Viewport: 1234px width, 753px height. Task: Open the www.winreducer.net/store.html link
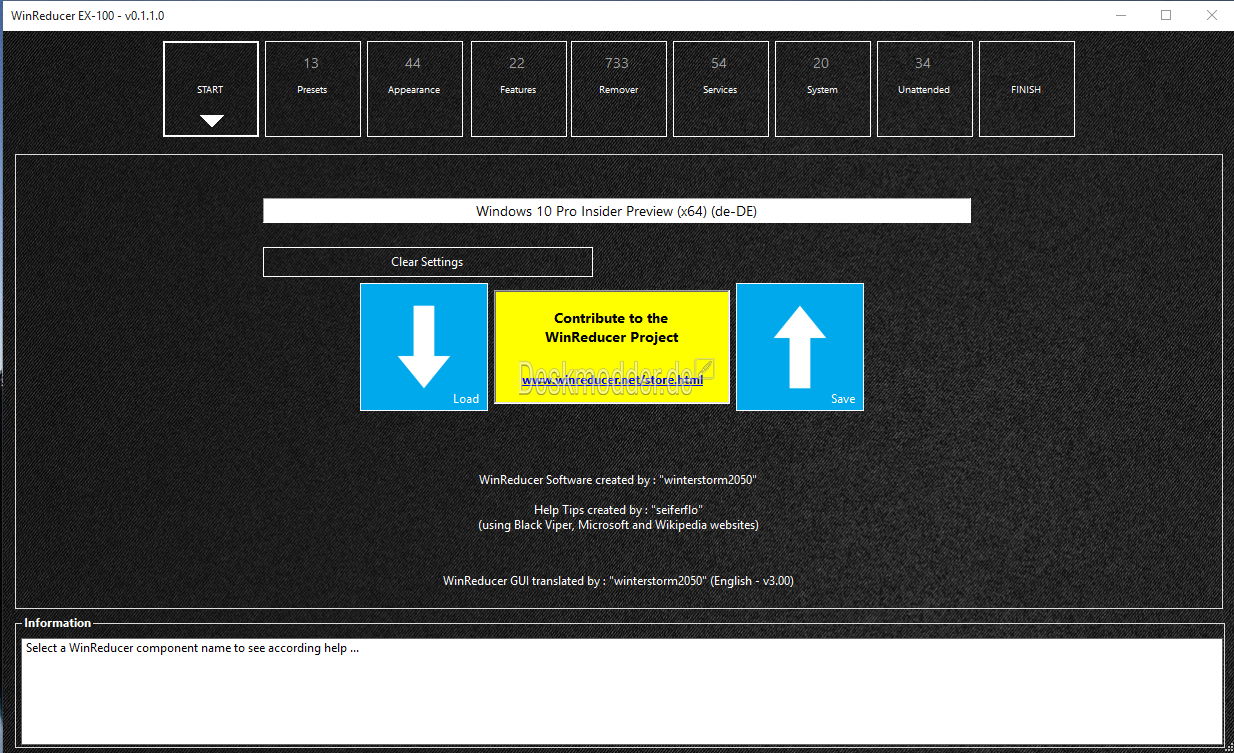[x=612, y=380]
